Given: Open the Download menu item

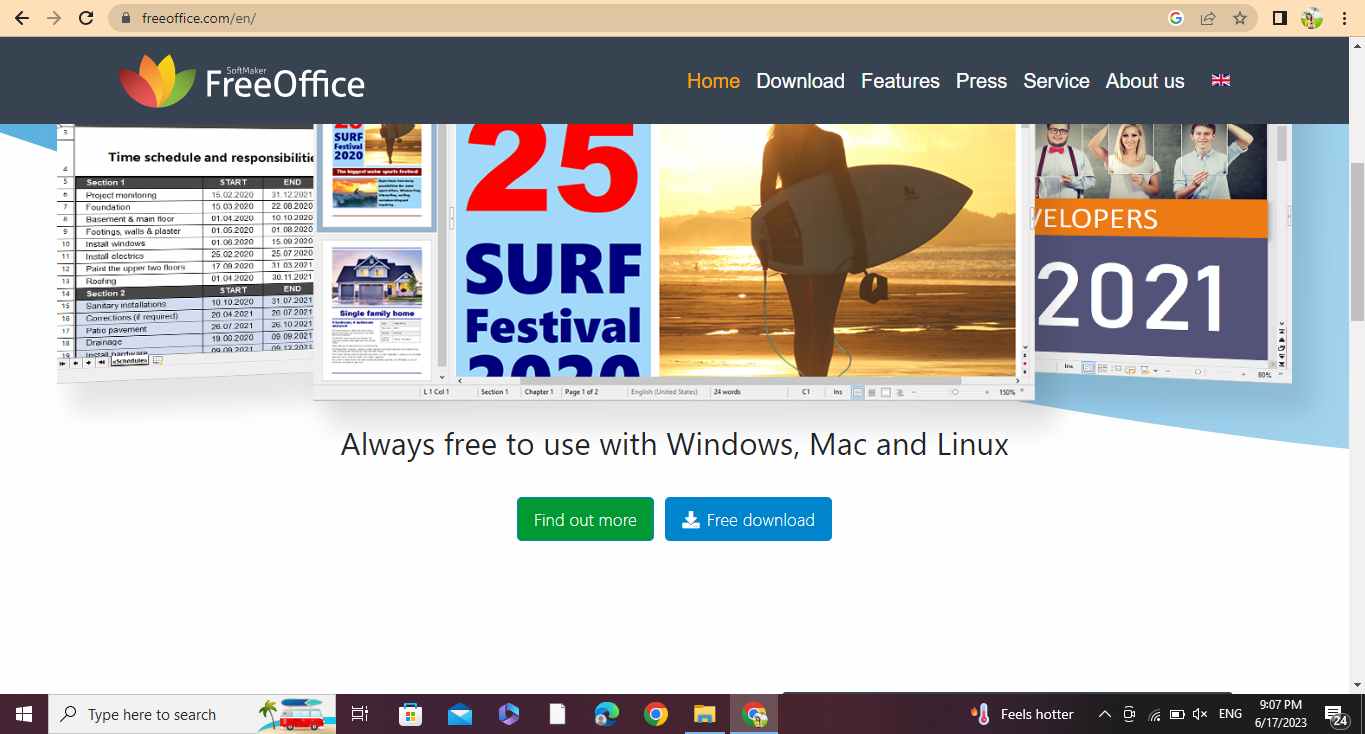Looking at the screenshot, I should coord(800,81).
